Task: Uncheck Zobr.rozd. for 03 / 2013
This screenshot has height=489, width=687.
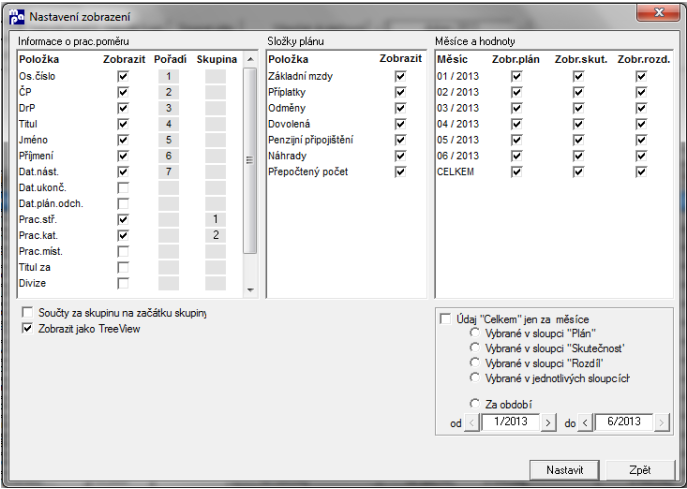Action: pos(641,108)
